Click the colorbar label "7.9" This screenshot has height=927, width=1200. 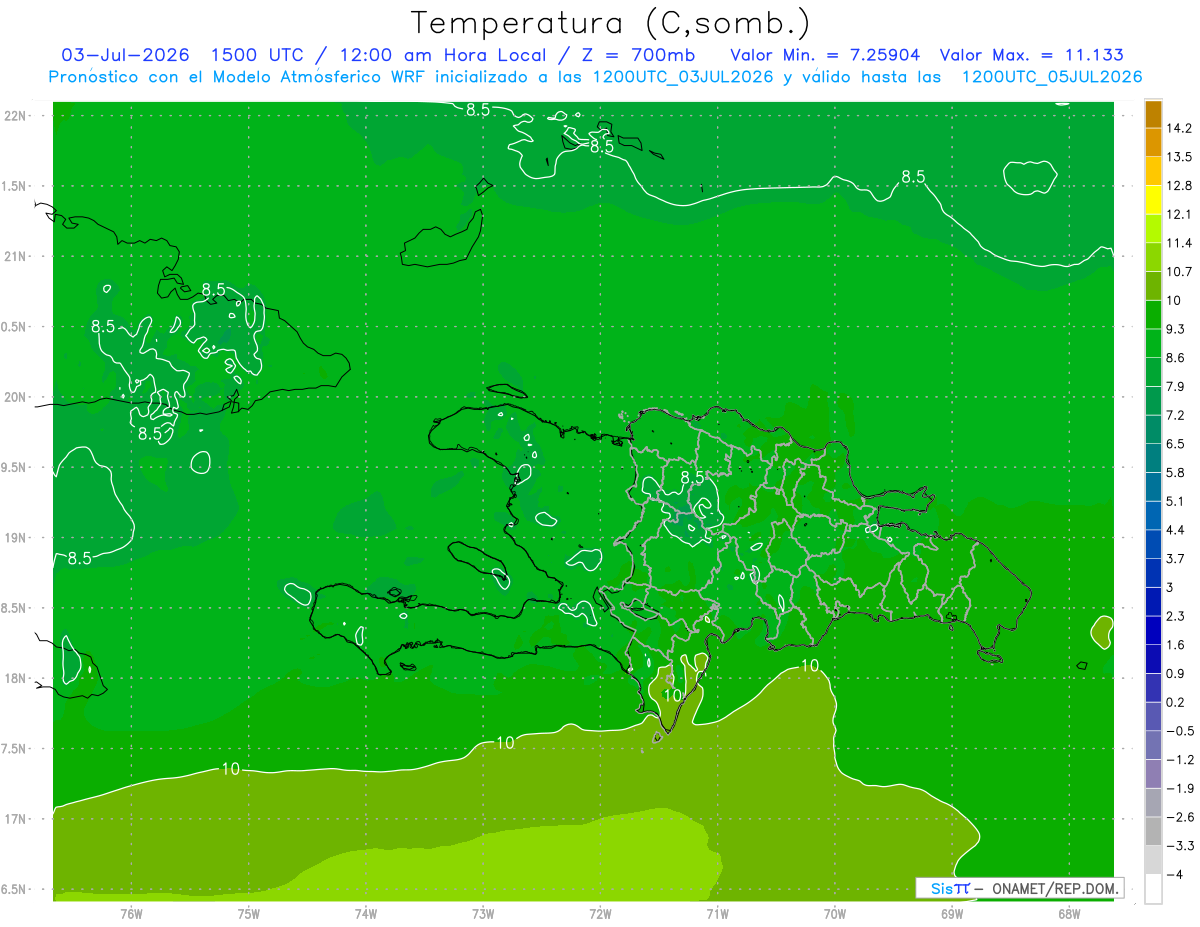[1176, 387]
